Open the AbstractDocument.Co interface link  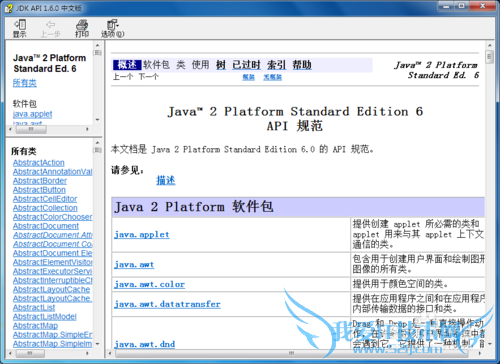[x=52, y=244]
